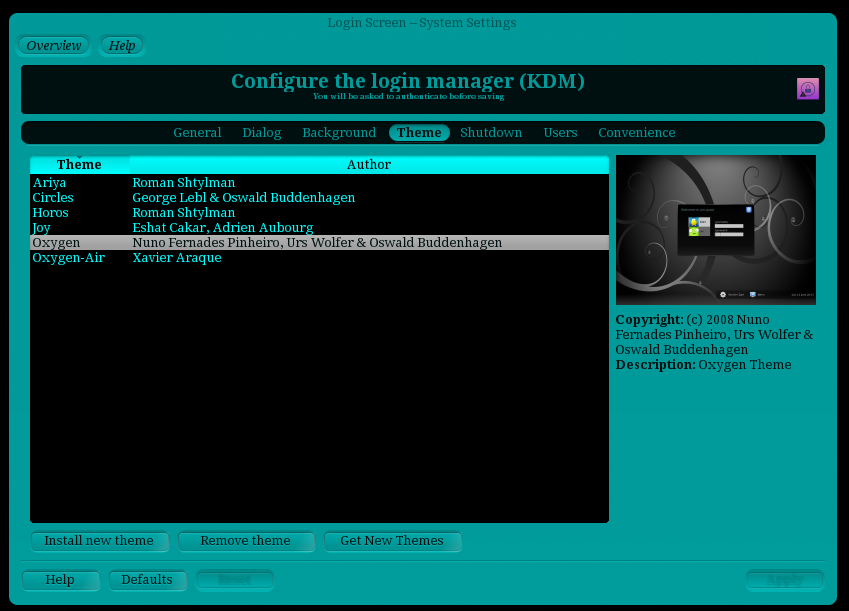Click the Defaults button
Screen dimensions: 849x611
click(x=147, y=580)
